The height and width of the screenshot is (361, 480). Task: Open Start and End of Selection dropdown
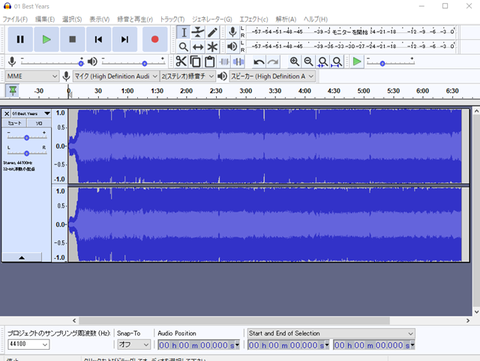331,333
